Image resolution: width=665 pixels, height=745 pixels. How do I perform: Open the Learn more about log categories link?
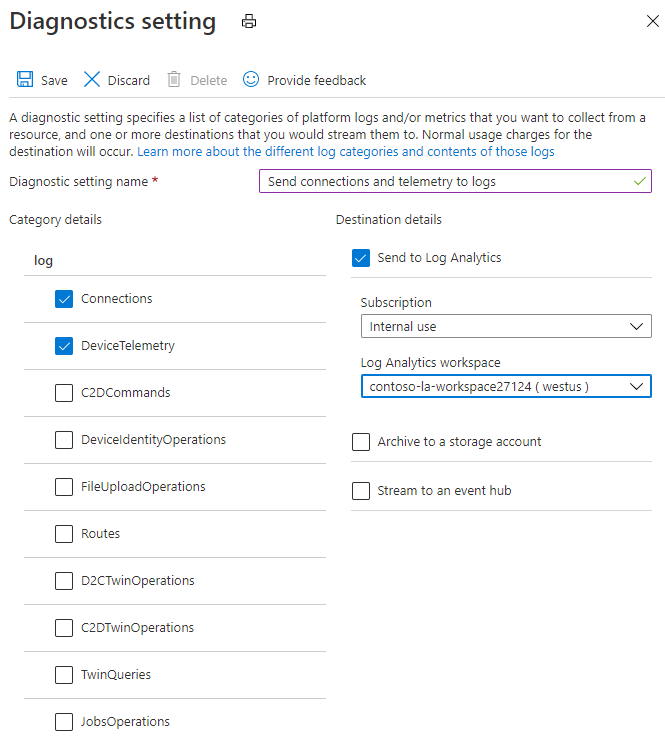tap(345, 152)
